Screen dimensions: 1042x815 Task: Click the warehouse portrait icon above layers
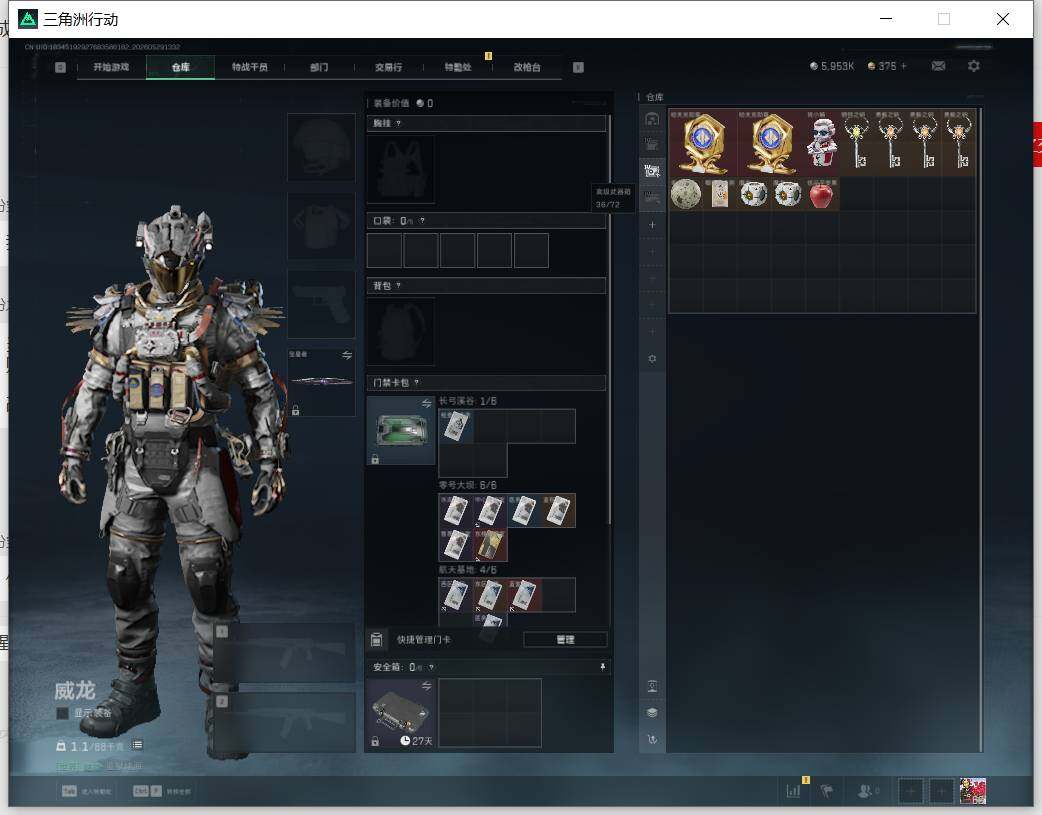[x=652, y=687]
